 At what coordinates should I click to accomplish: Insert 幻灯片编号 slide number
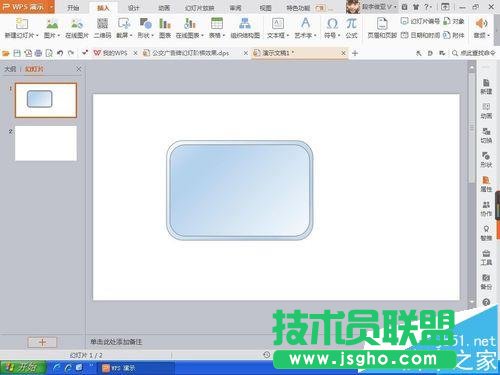click(420, 22)
